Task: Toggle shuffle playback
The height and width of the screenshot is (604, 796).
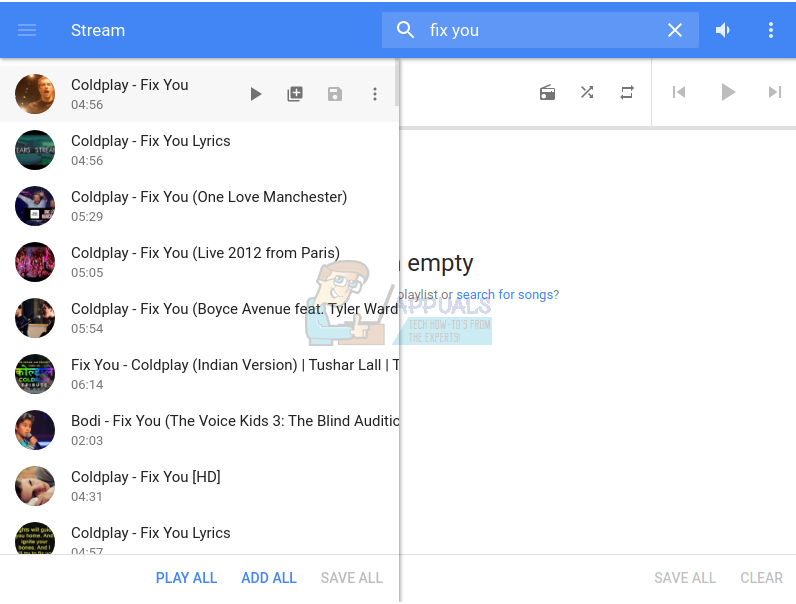Action: coord(587,92)
